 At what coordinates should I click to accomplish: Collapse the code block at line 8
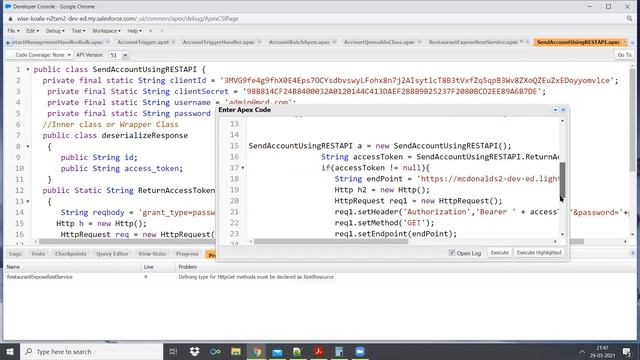pos(28,146)
